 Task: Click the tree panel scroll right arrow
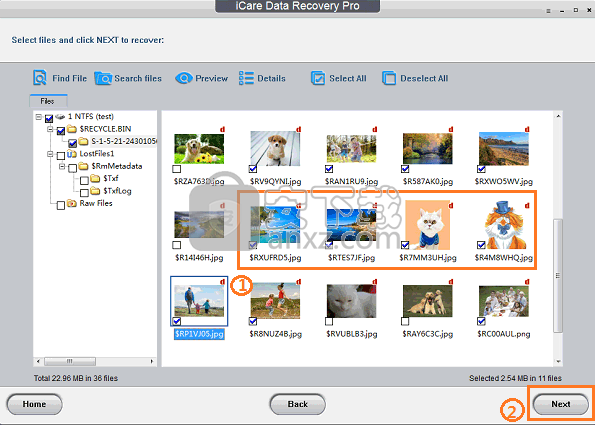coord(152,361)
